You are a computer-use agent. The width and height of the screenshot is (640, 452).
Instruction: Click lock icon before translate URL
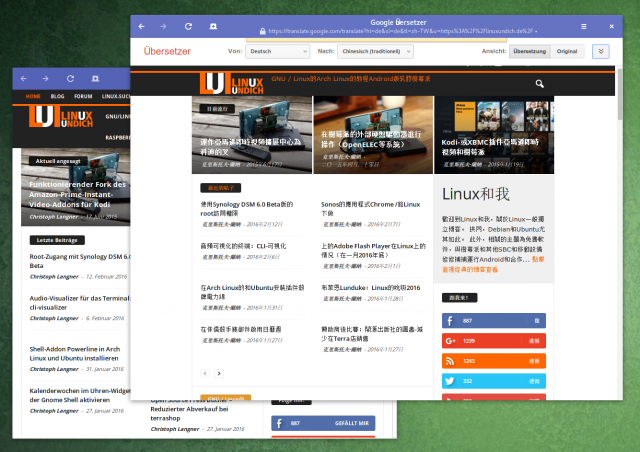(x=262, y=31)
